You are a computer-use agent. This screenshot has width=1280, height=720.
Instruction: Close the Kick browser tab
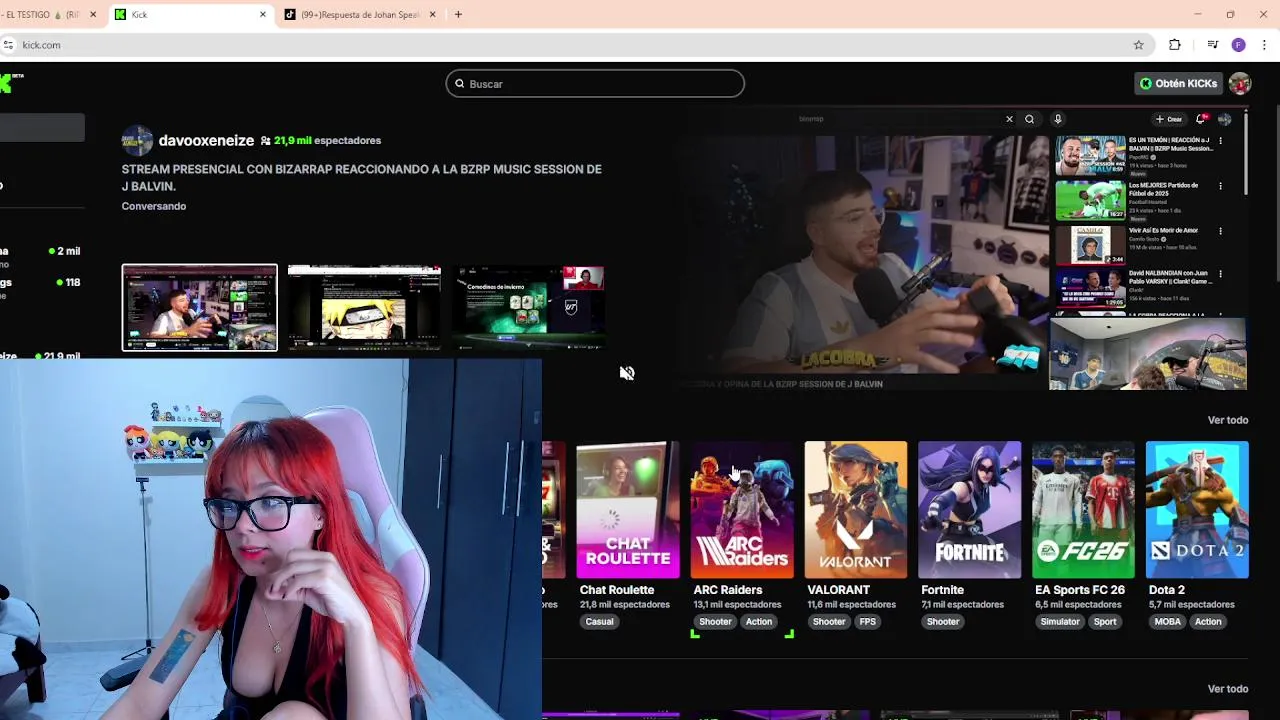click(263, 15)
